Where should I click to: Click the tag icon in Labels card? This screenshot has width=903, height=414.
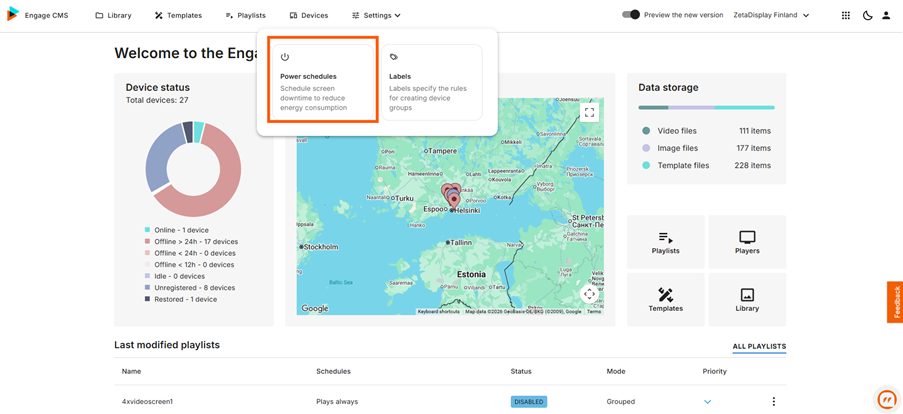click(393, 57)
